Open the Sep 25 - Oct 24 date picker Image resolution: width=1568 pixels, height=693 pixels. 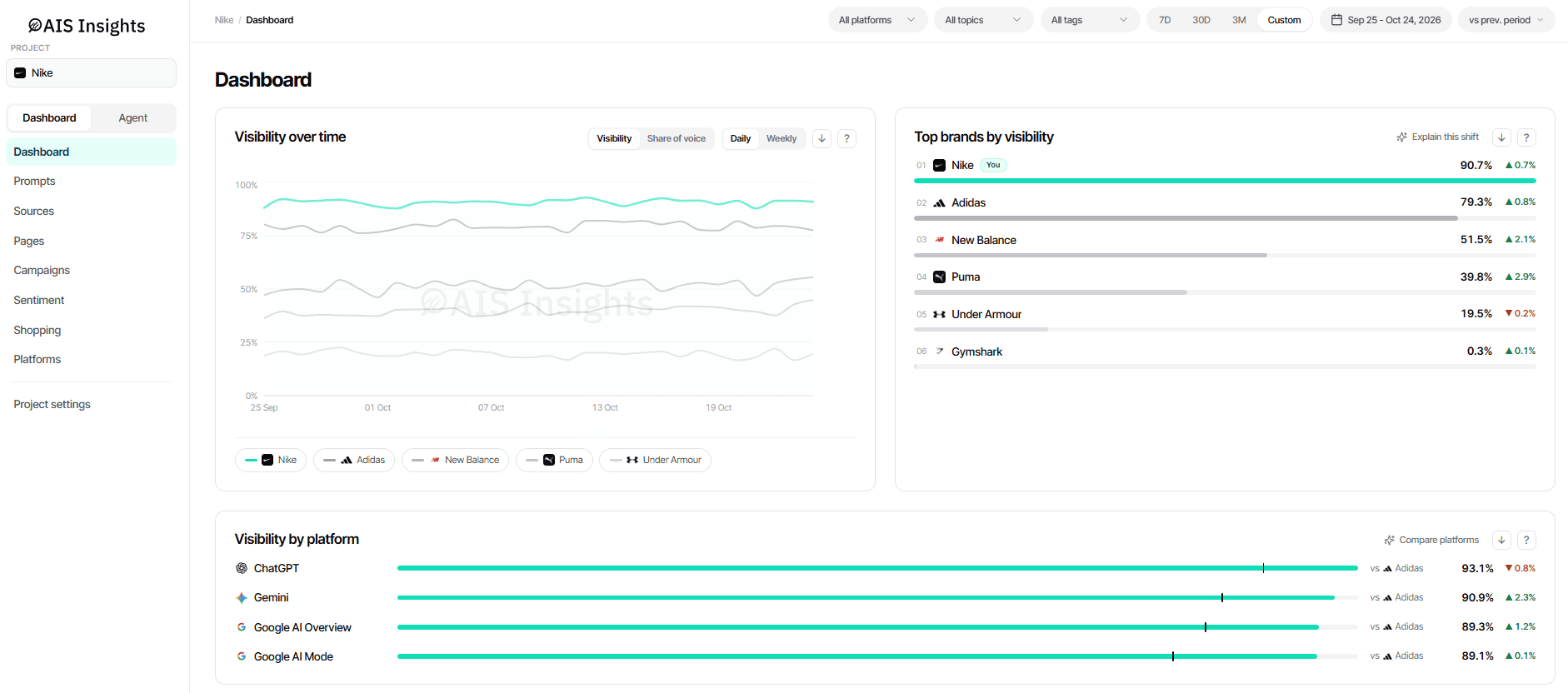(1386, 20)
